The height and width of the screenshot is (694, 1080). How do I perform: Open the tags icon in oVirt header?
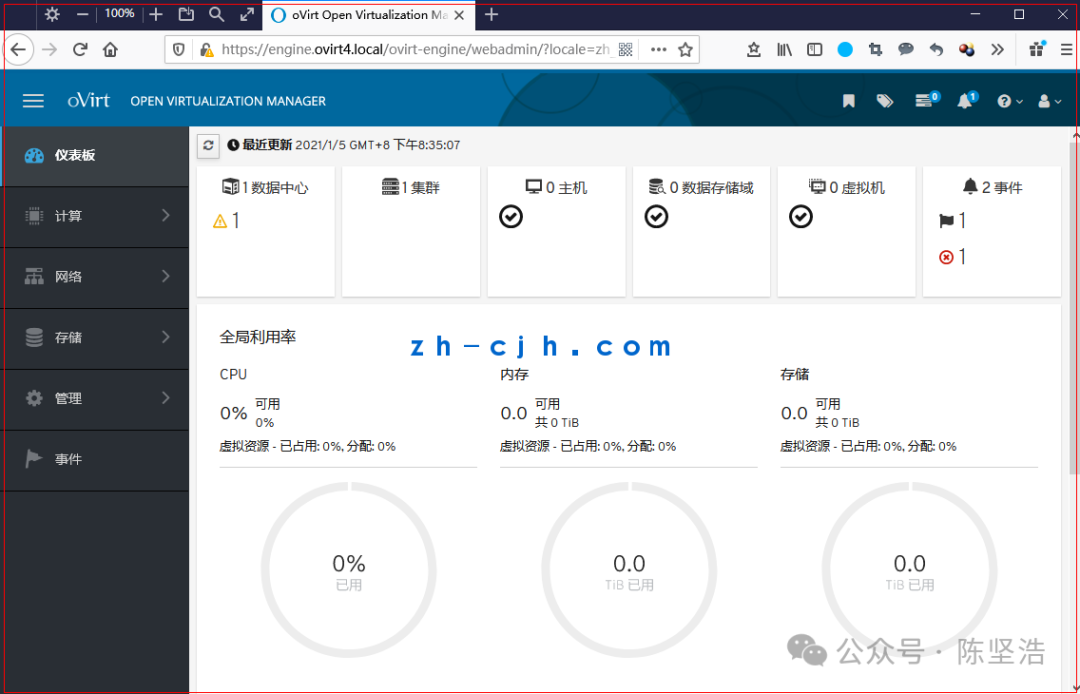(884, 101)
